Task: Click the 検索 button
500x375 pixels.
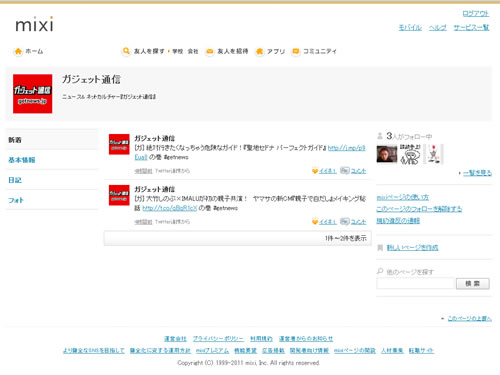Action: pos(473,284)
